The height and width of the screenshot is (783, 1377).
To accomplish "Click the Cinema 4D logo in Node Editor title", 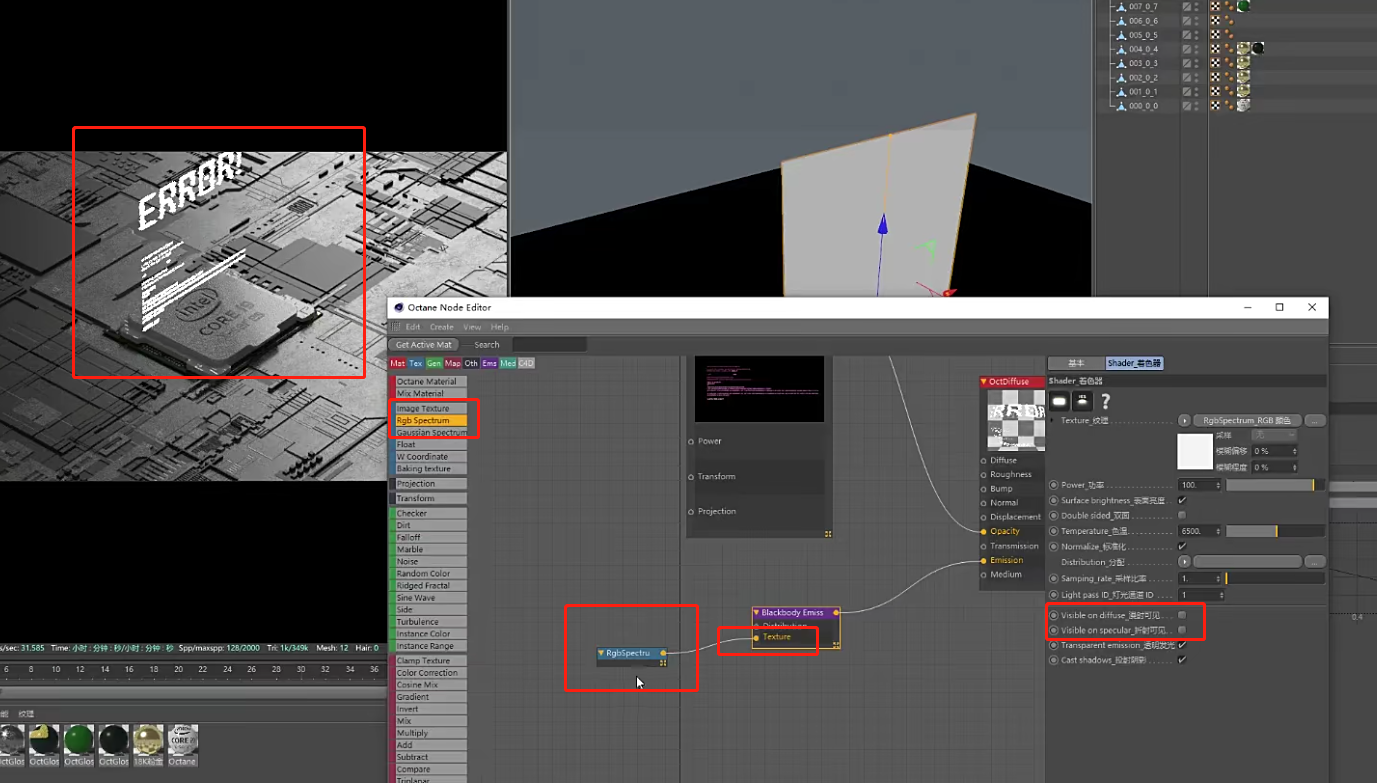I will 399,307.
